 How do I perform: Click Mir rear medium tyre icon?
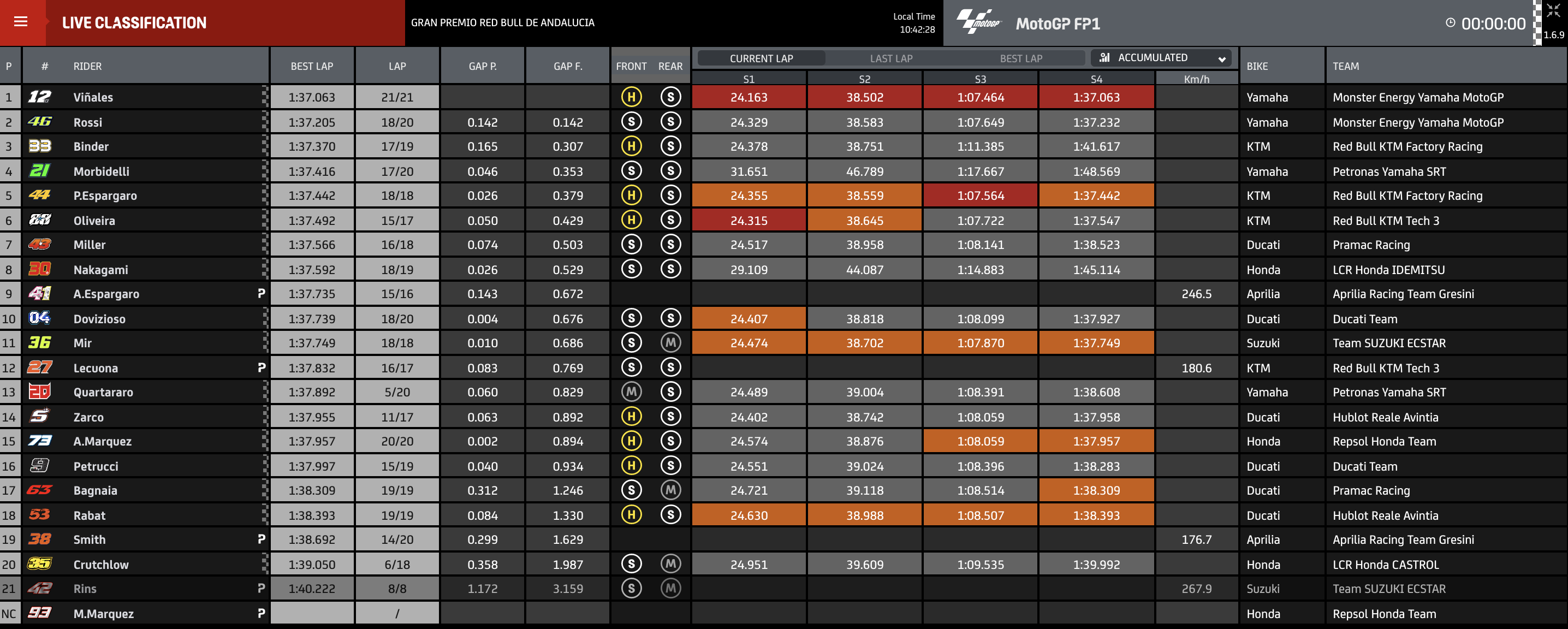pyautogui.click(x=670, y=343)
